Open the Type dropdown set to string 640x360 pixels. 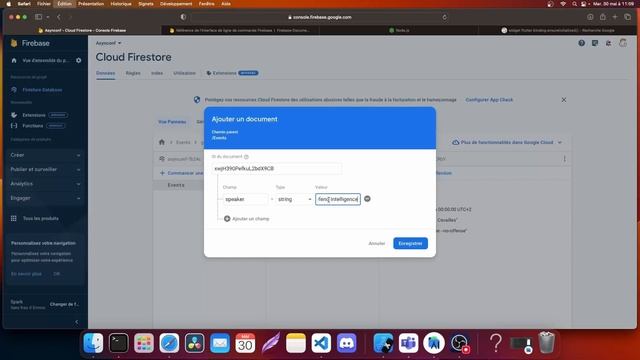pyautogui.click(x=294, y=199)
